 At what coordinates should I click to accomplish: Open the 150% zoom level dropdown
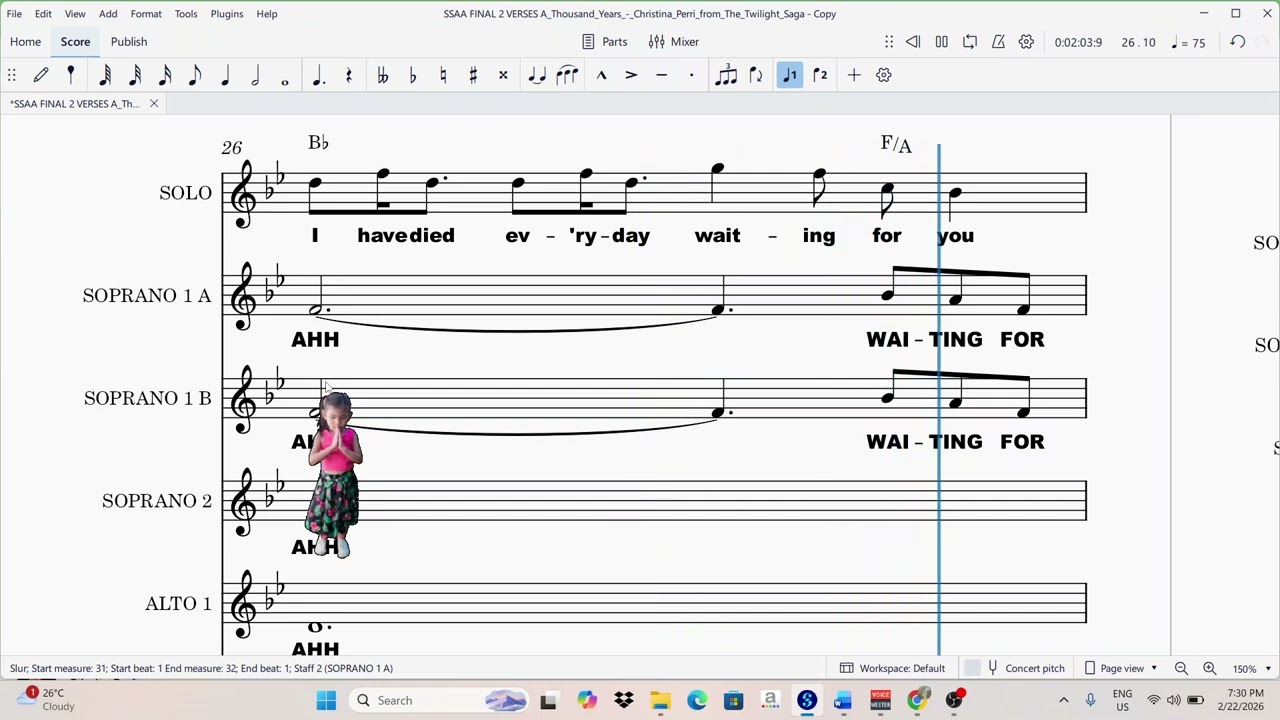tap(1252, 668)
